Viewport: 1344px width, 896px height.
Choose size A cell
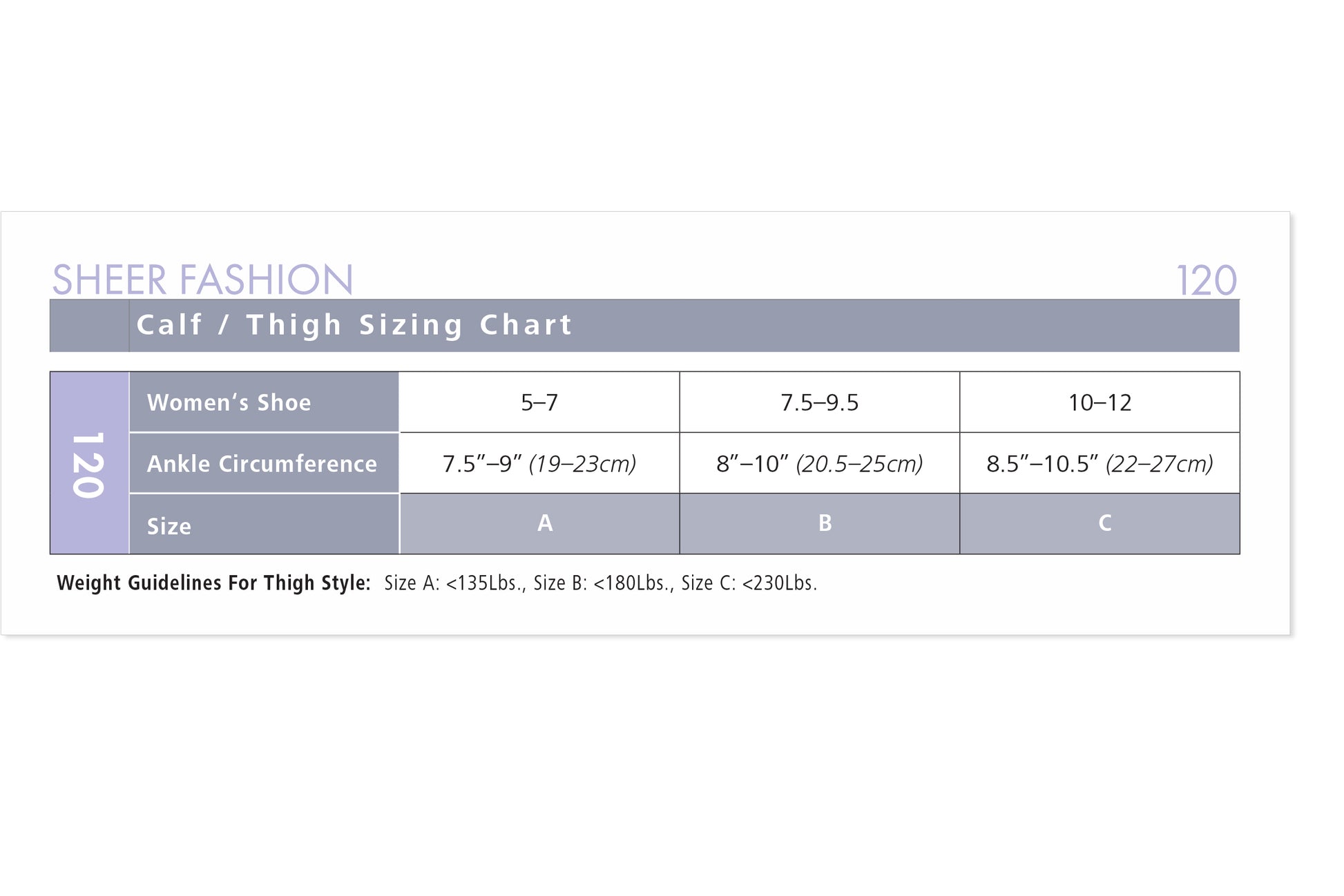point(545,523)
